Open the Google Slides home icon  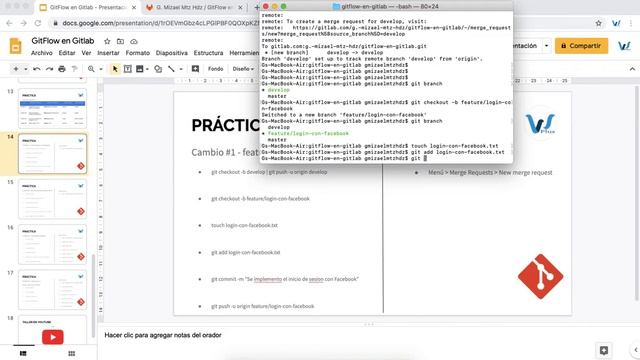point(15,46)
